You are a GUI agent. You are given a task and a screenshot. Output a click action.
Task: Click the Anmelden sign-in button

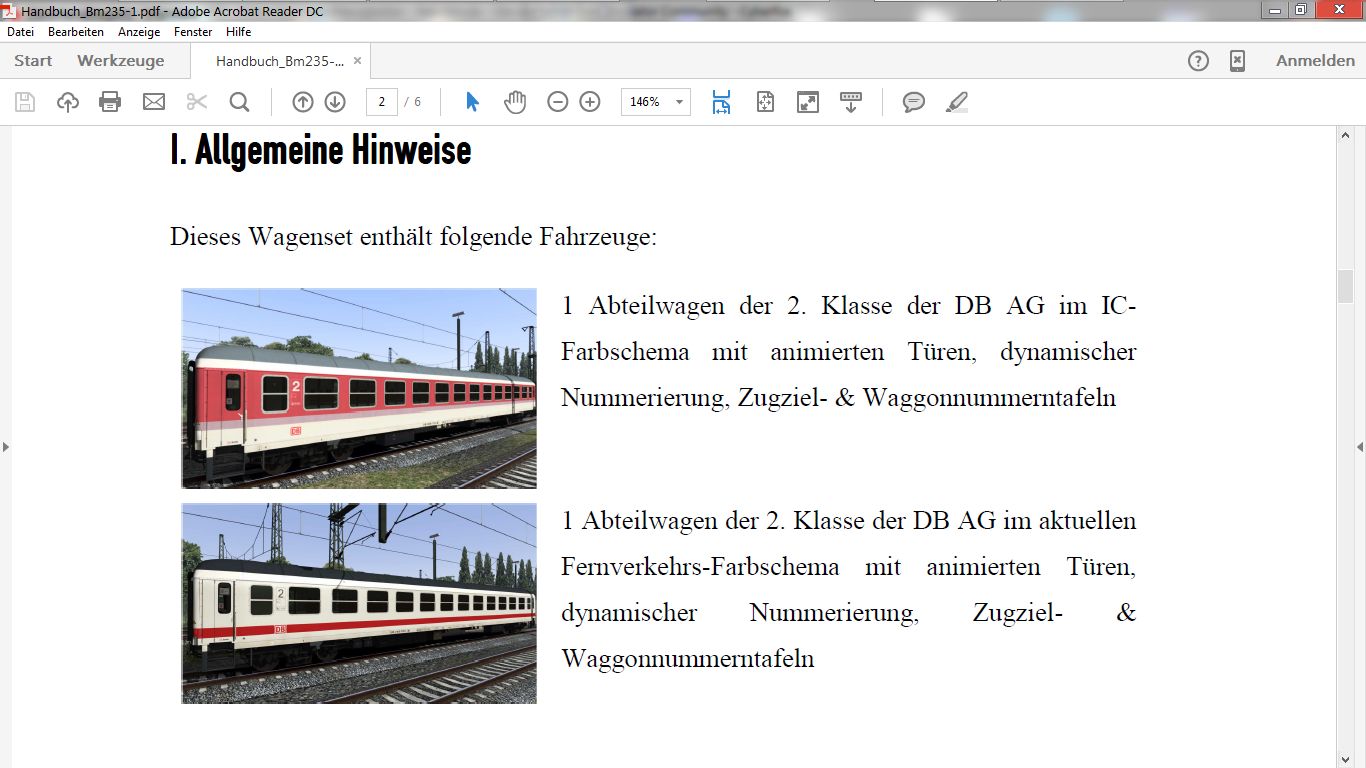point(1315,61)
